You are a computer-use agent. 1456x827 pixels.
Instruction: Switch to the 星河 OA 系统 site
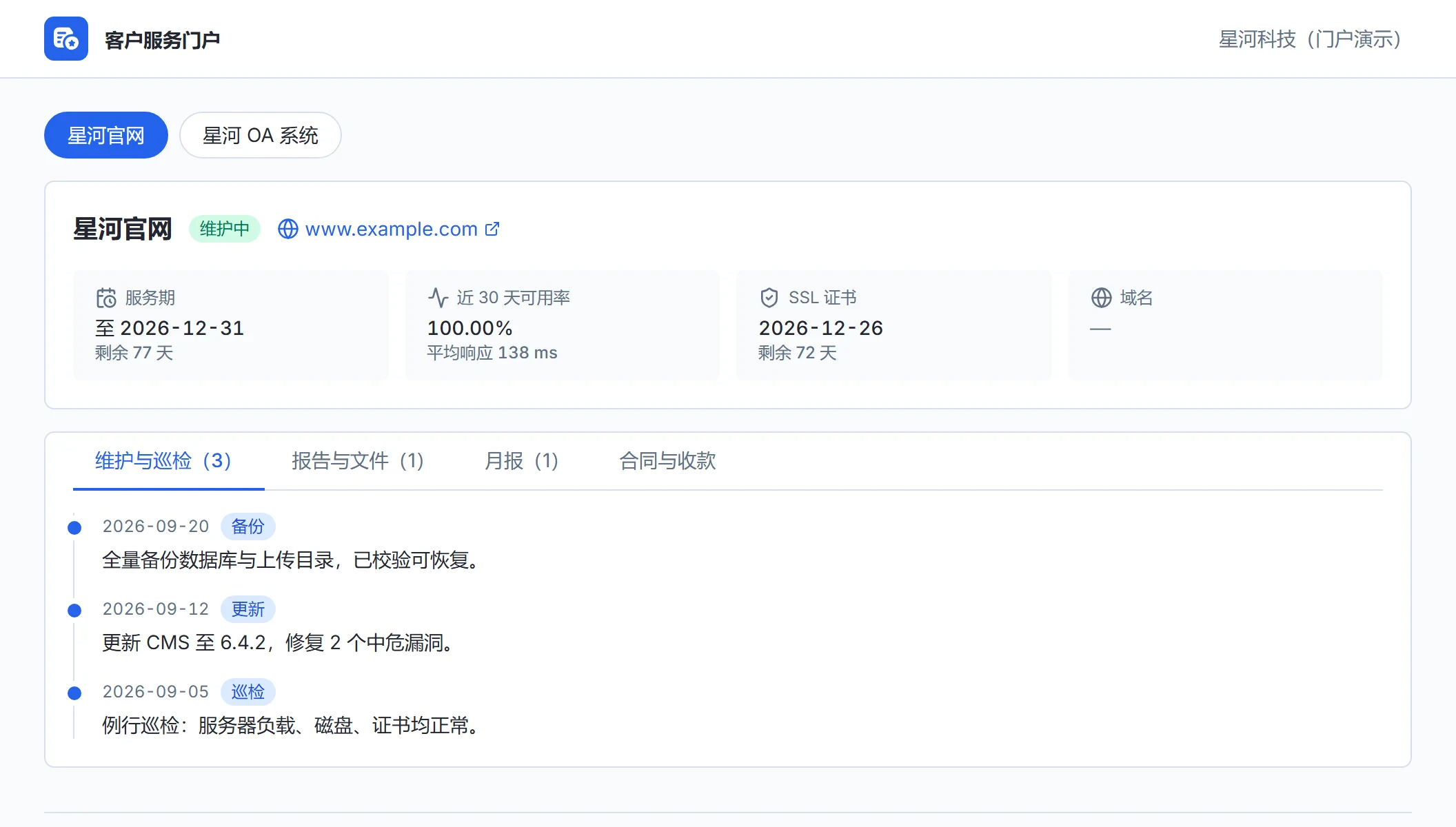tap(261, 135)
